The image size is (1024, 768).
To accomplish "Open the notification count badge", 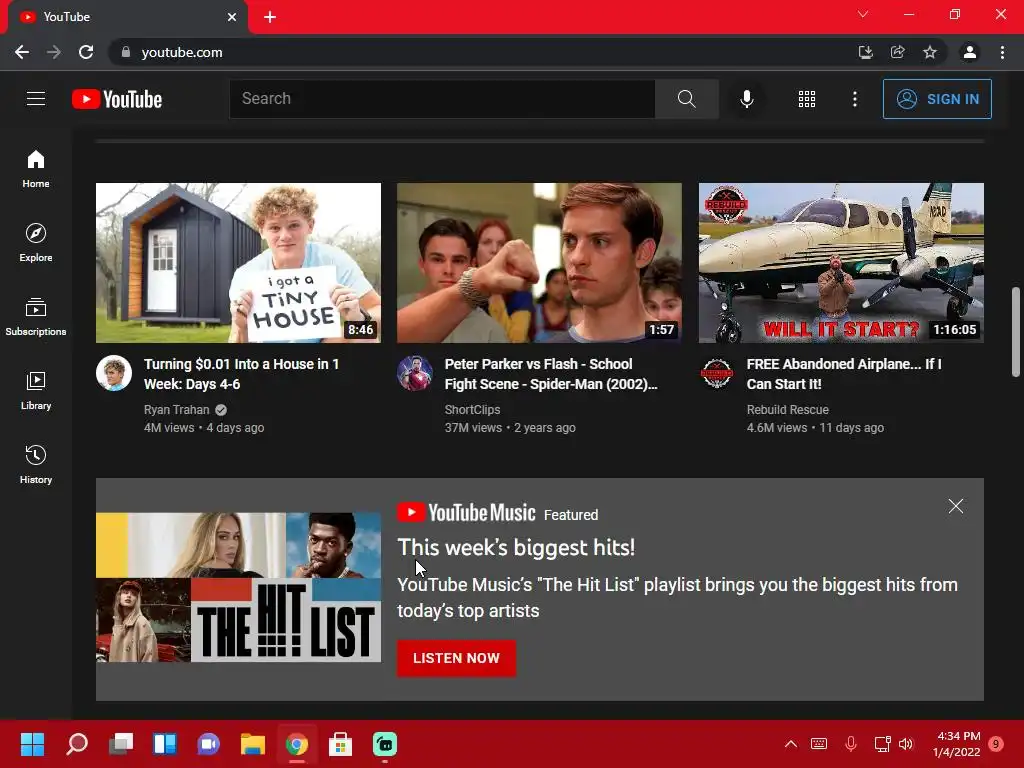I will (996, 744).
